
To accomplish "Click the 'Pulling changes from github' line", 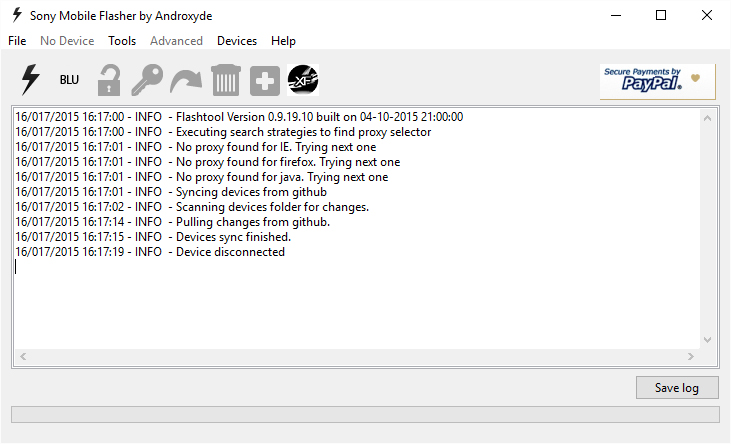I will [172, 222].
